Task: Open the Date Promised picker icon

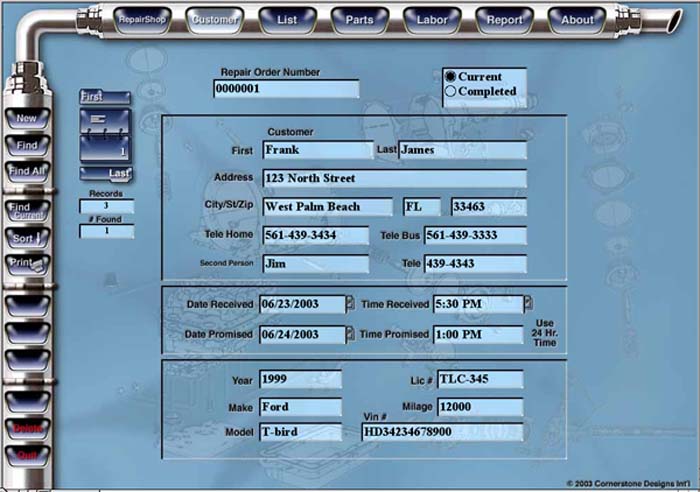Action: click(x=350, y=333)
